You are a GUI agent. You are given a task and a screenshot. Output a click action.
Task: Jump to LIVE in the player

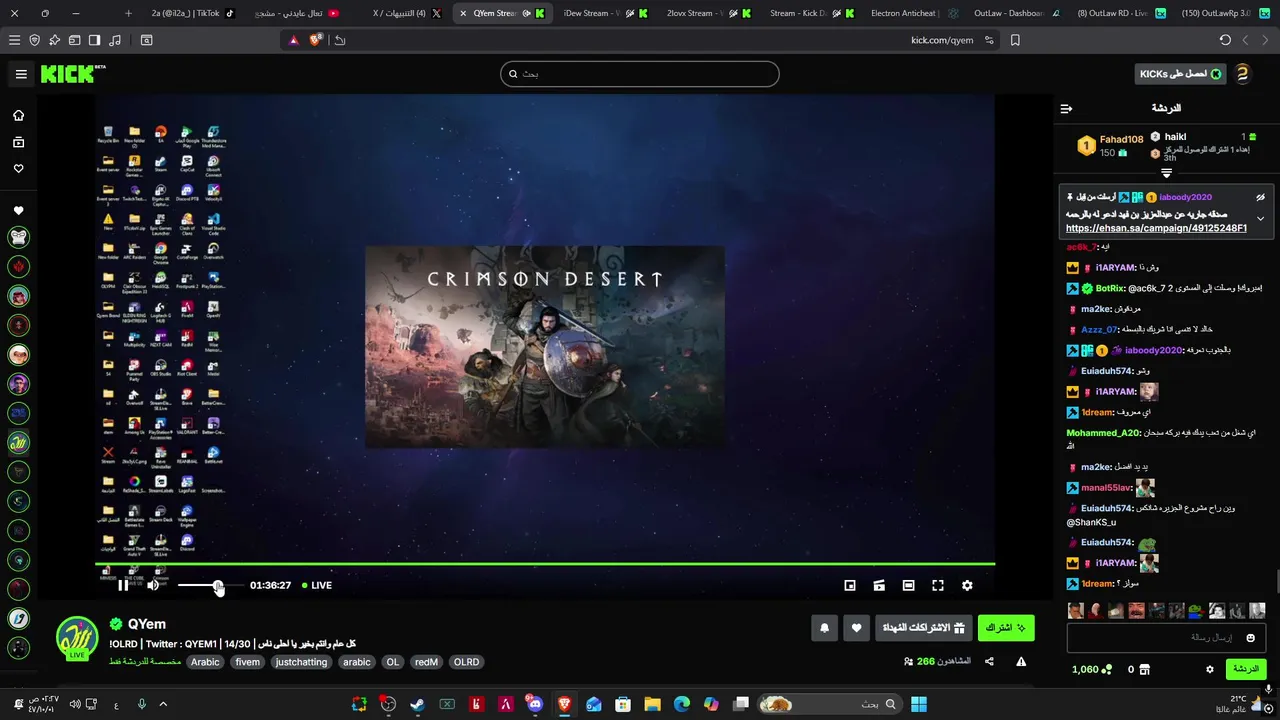pyautogui.click(x=317, y=586)
